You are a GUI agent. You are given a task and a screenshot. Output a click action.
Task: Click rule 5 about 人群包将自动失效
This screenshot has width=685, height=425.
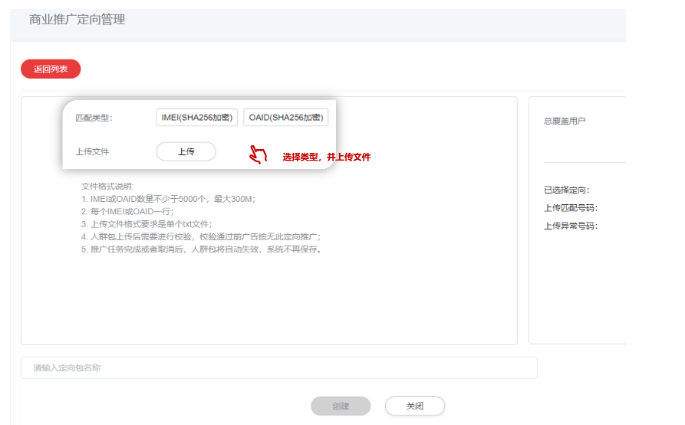(201, 249)
